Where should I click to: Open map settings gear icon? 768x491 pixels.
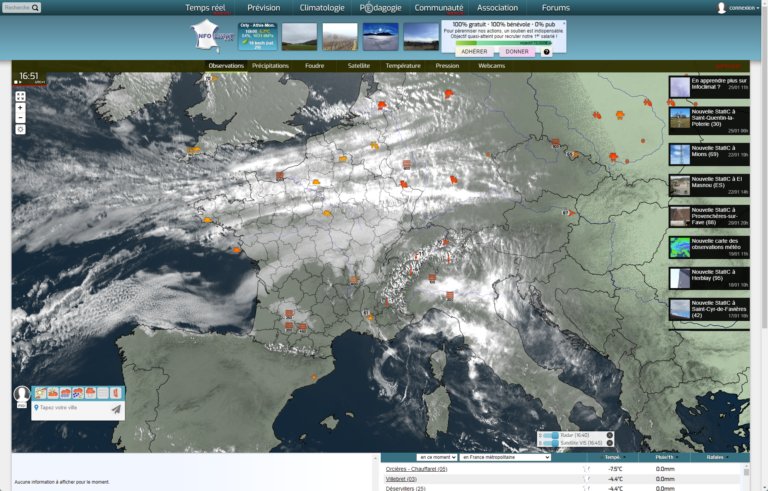[20, 129]
